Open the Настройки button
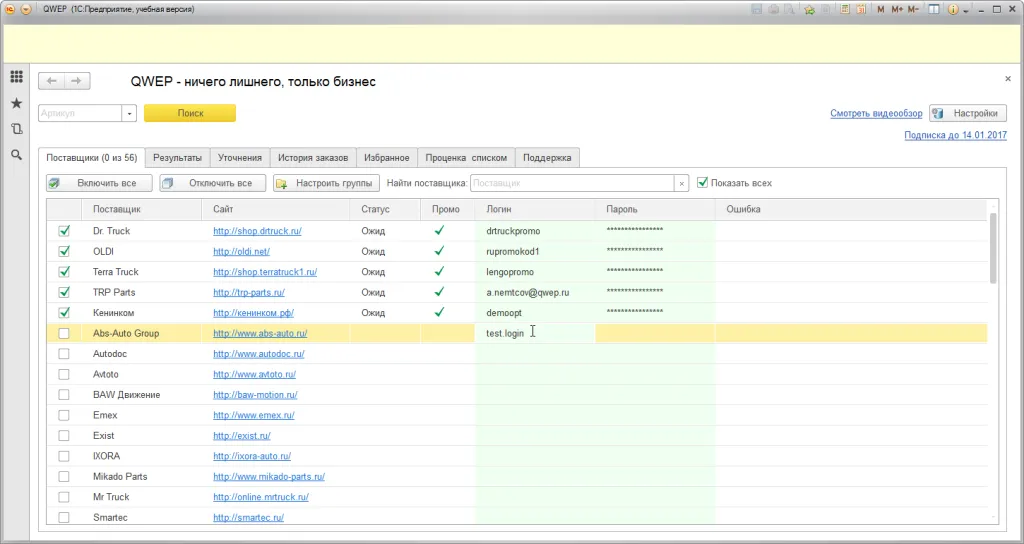Image resolution: width=1024 pixels, height=544 pixels. (968, 113)
